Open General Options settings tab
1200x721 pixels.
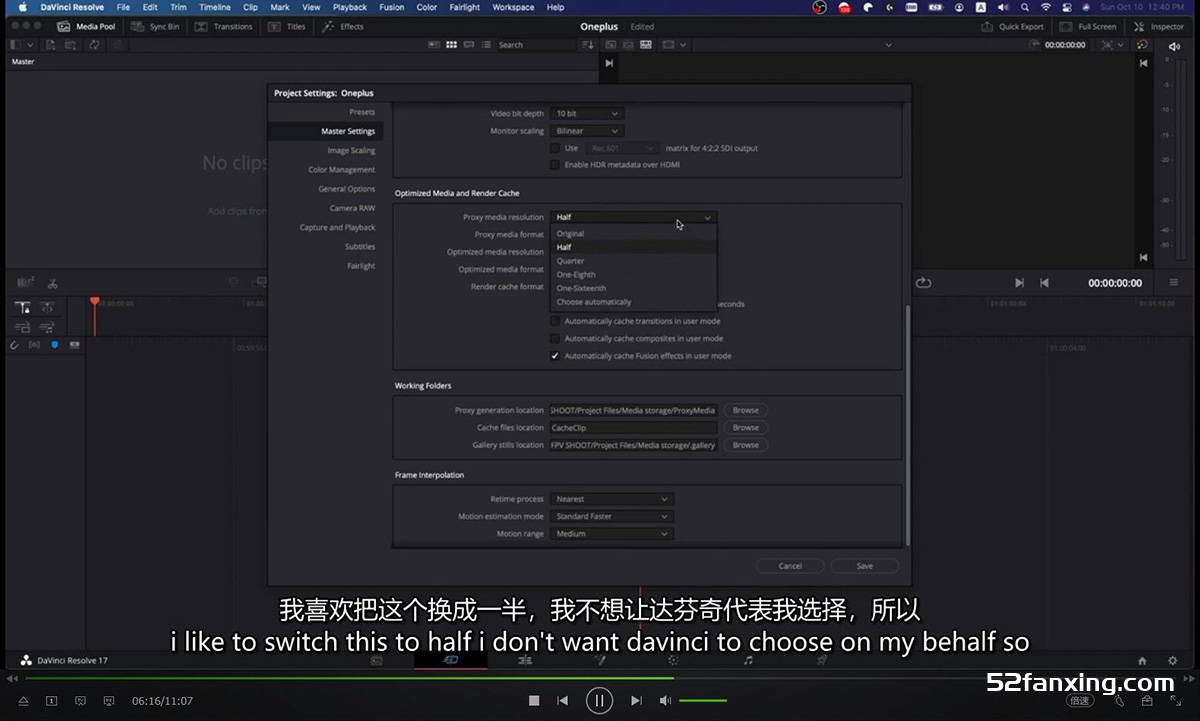point(347,189)
